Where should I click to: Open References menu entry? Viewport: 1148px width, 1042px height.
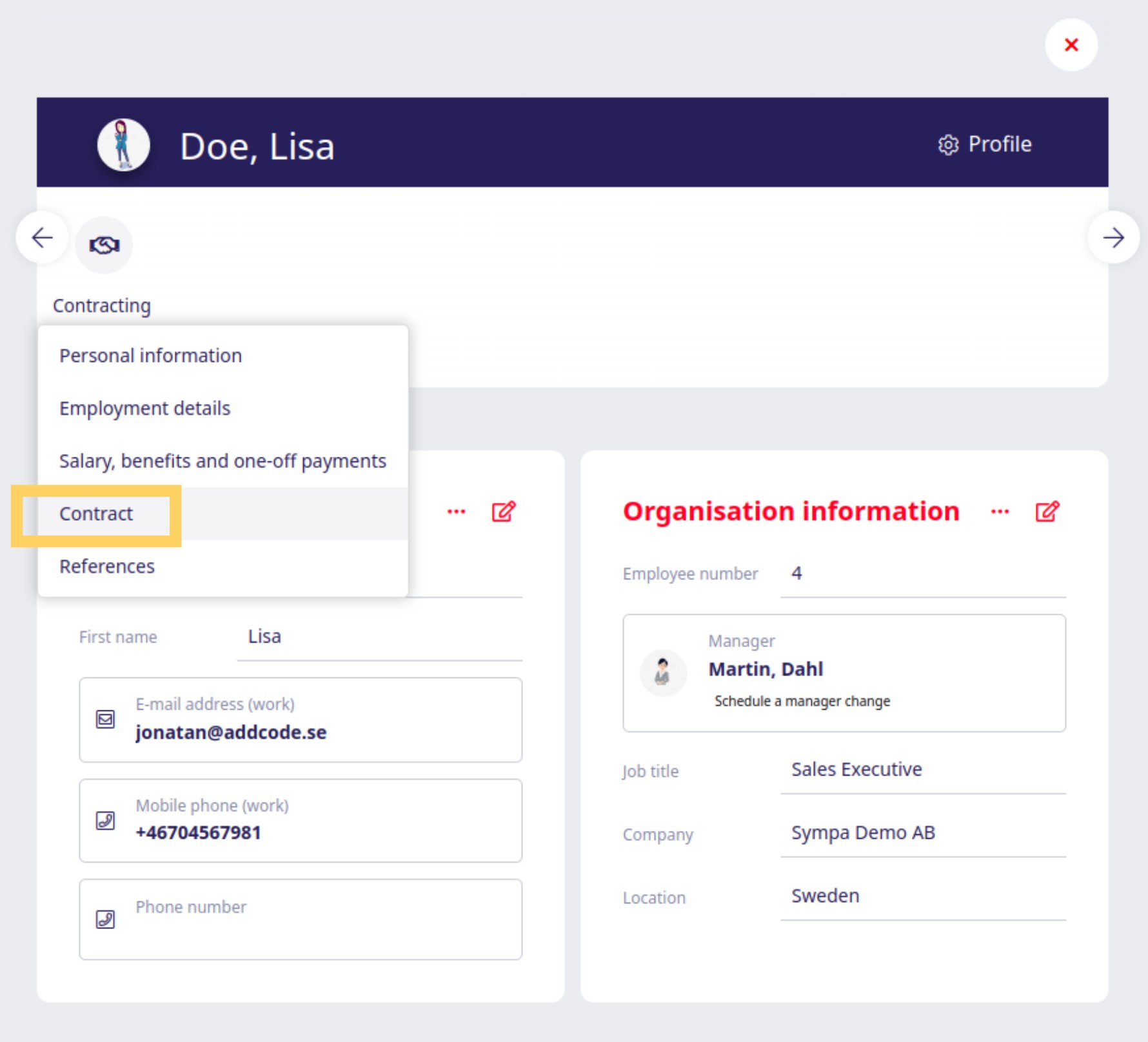(x=223, y=566)
